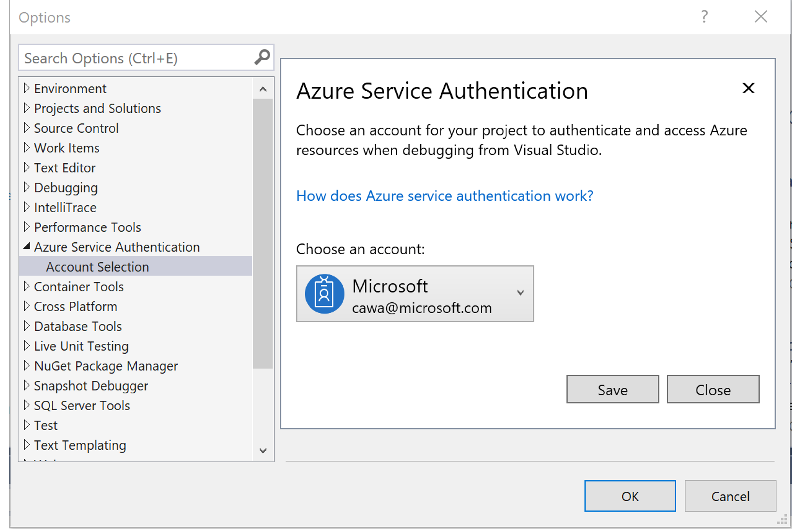792x531 pixels.
Task: Select Database Tools category
Action: click(x=78, y=326)
